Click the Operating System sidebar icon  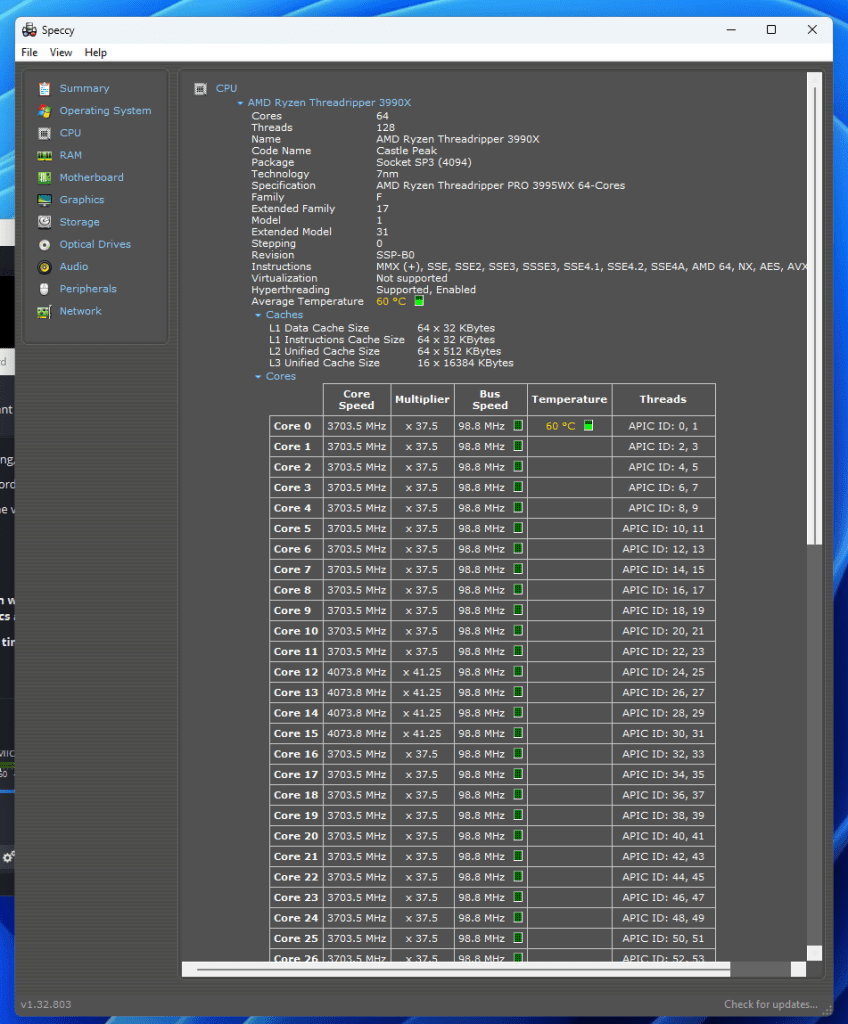tap(44, 111)
